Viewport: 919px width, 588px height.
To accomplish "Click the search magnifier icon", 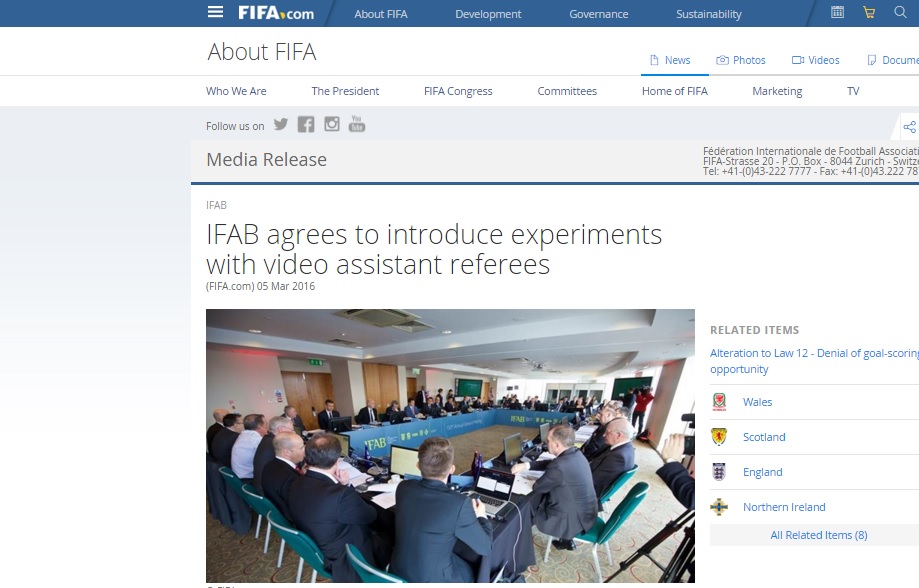I will point(900,12).
